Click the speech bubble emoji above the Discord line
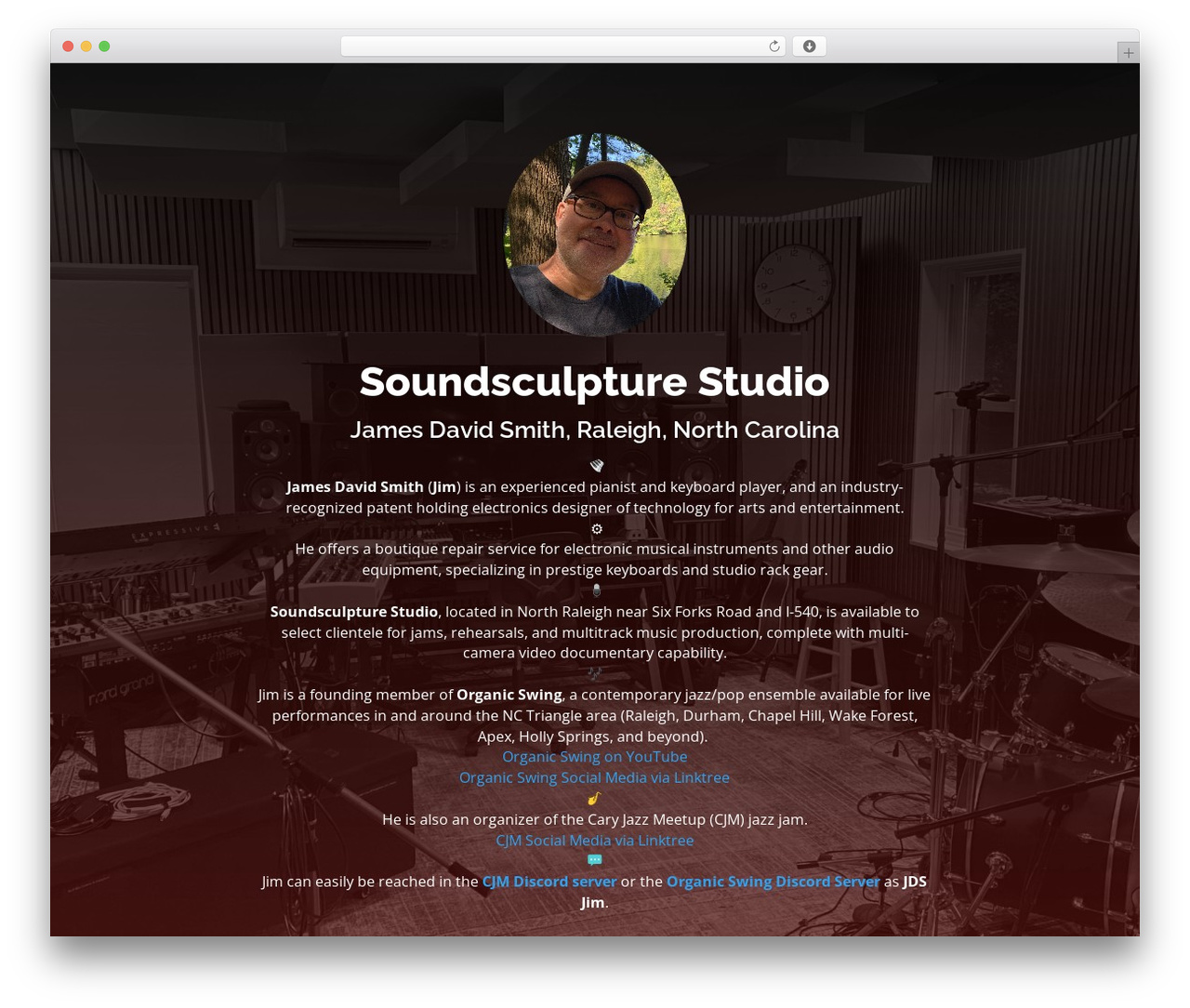 (x=595, y=860)
